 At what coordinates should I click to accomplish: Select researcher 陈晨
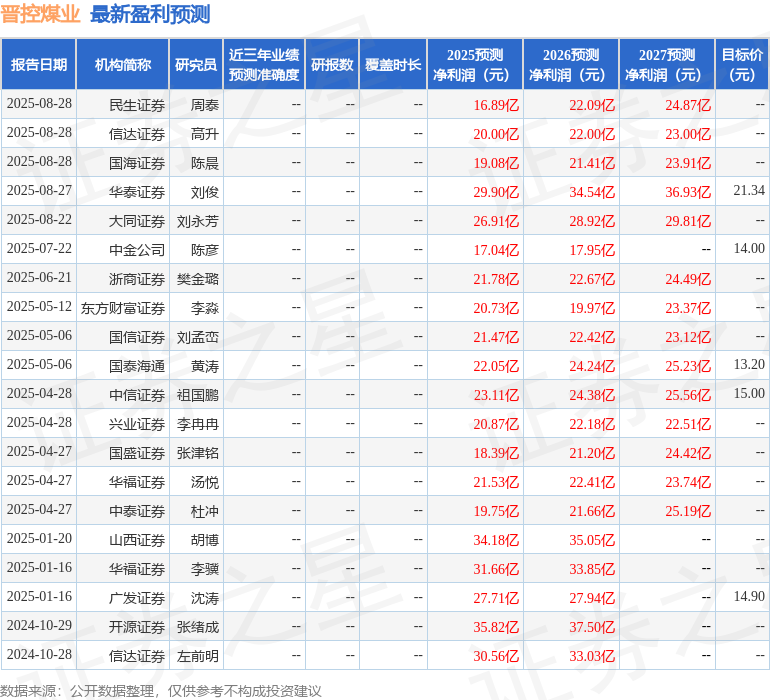tap(205, 163)
